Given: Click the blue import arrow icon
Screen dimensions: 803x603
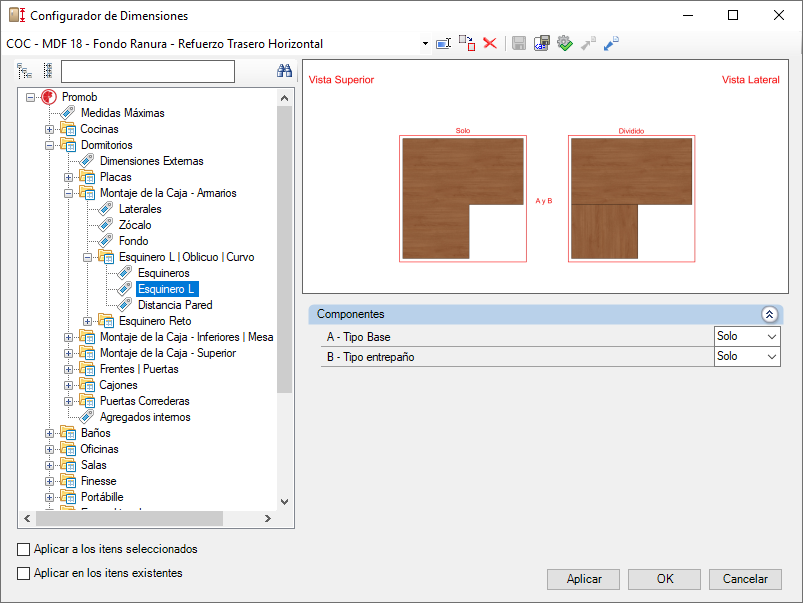Looking at the screenshot, I should 611,43.
